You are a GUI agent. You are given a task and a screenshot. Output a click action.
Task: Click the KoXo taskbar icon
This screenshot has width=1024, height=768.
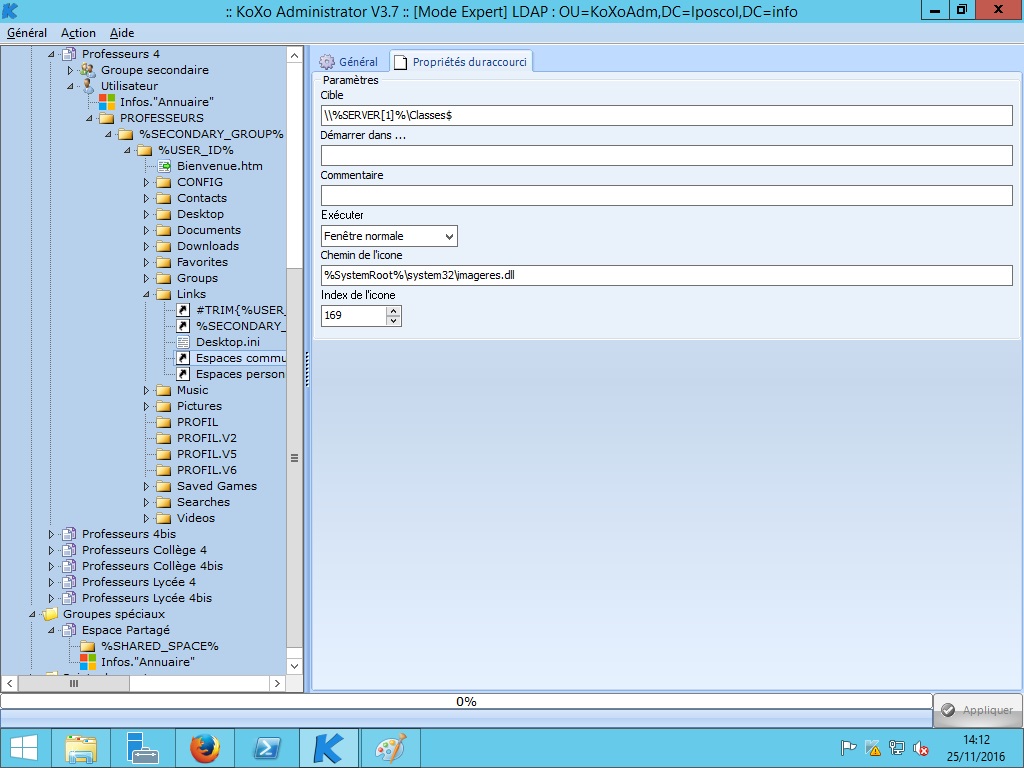point(328,748)
